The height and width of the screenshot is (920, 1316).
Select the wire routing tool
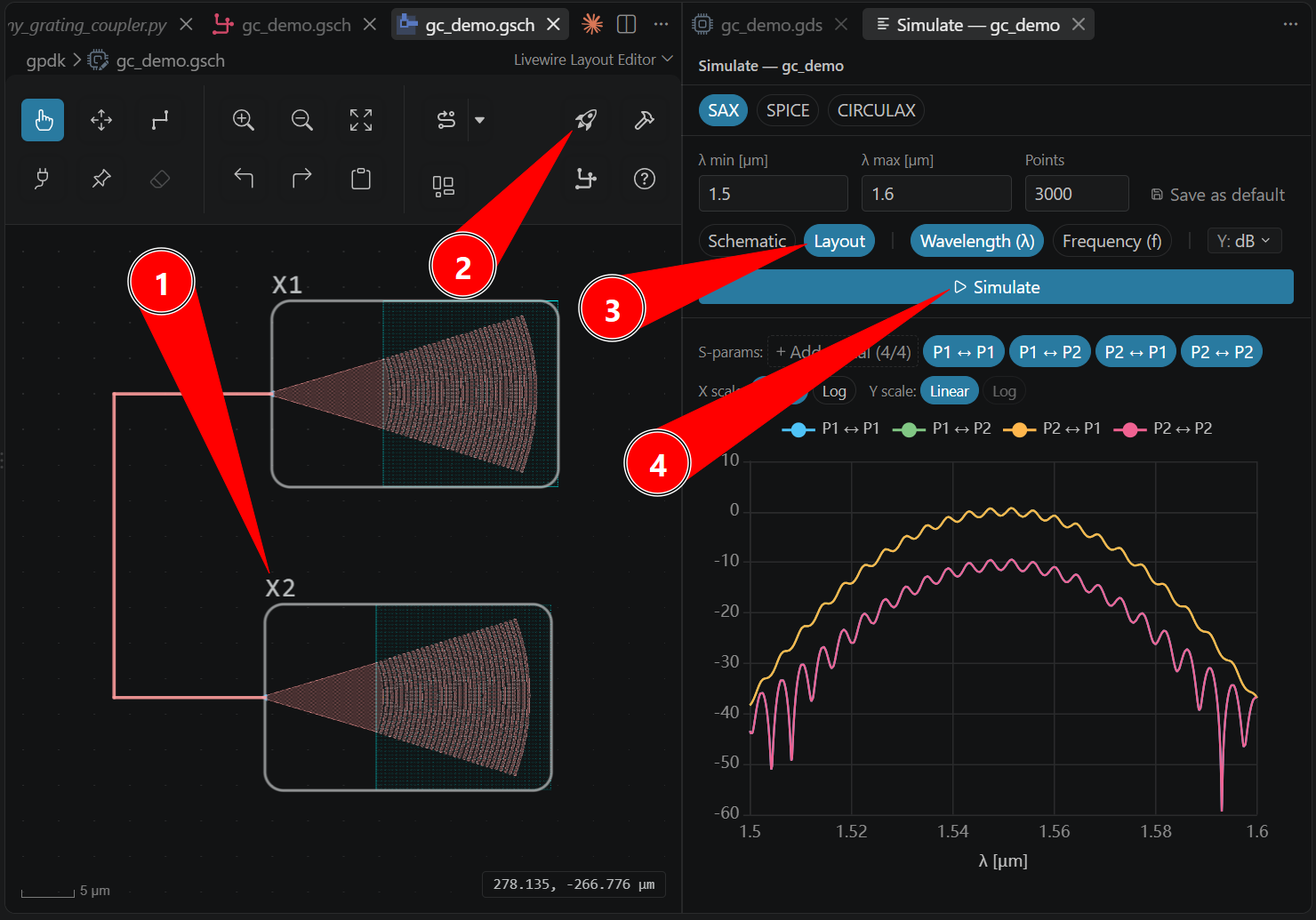click(x=160, y=120)
